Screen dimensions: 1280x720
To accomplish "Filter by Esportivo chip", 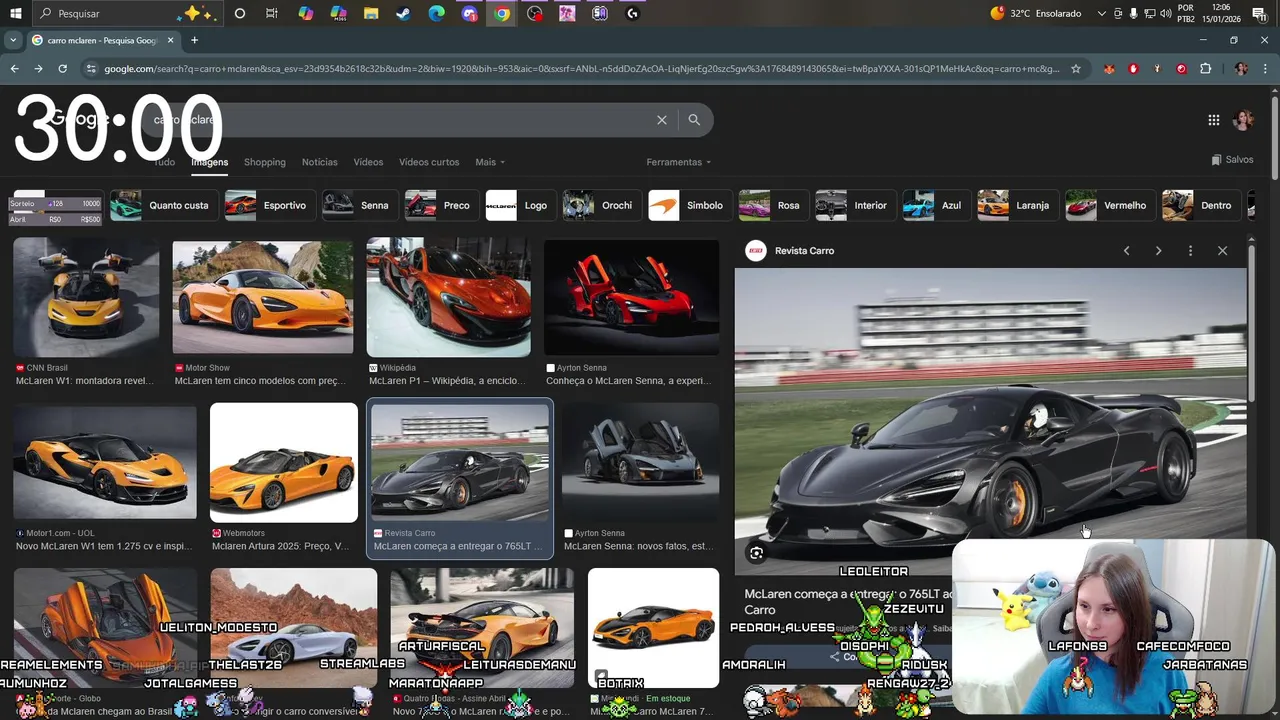I will [x=270, y=205].
